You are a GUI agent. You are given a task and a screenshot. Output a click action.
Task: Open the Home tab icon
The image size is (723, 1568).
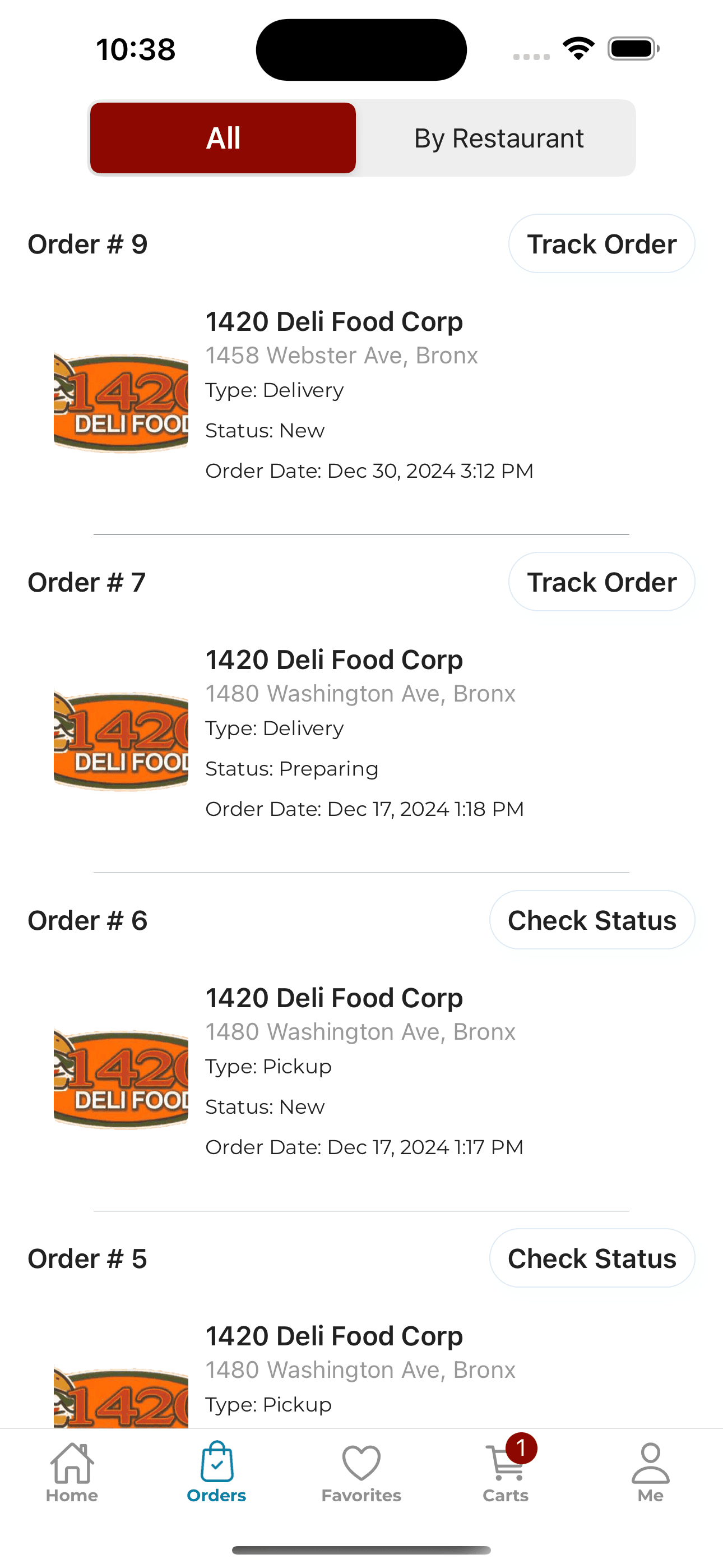pos(72,1462)
